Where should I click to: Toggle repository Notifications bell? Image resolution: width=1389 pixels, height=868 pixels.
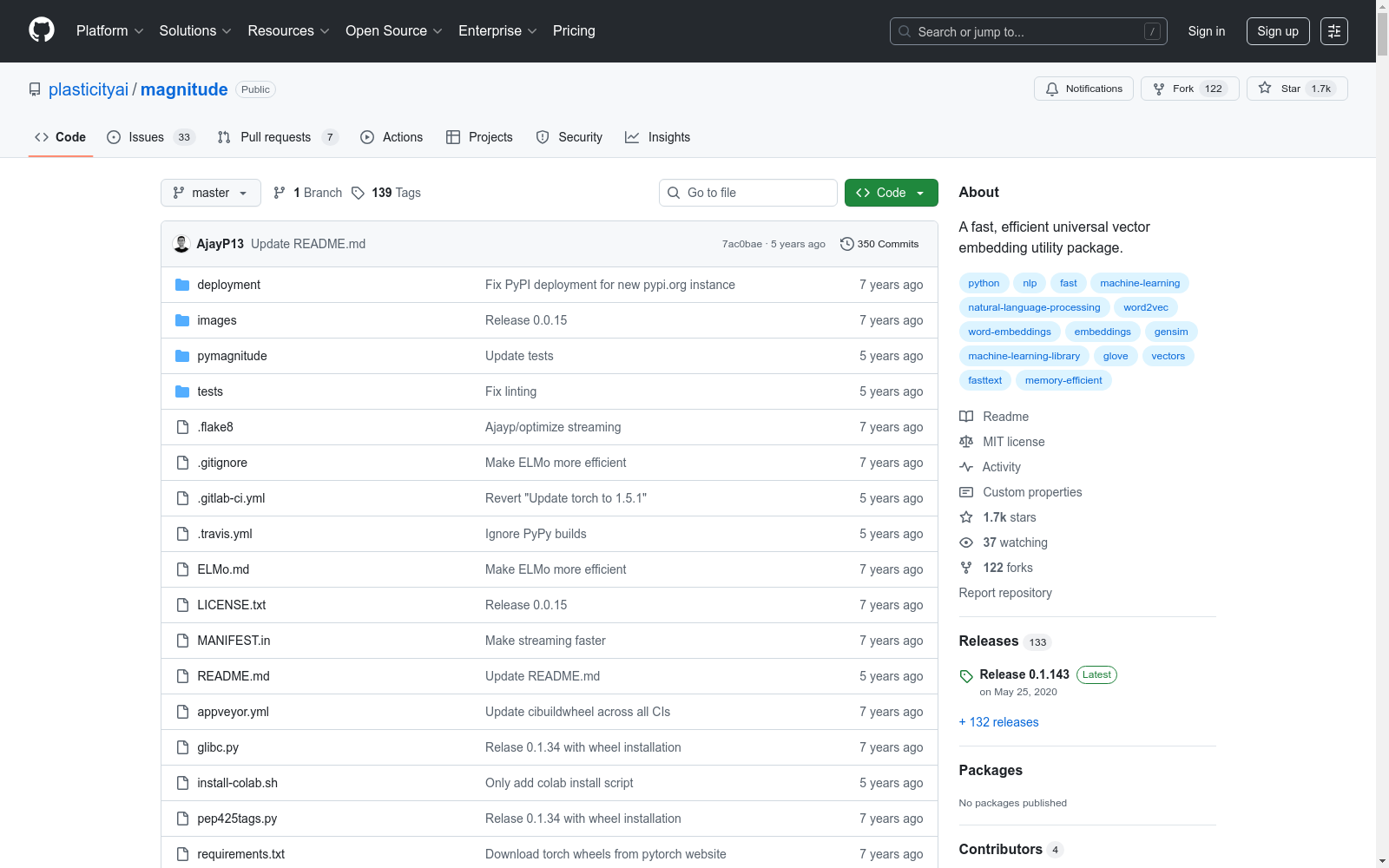click(x=1083, y=89)
